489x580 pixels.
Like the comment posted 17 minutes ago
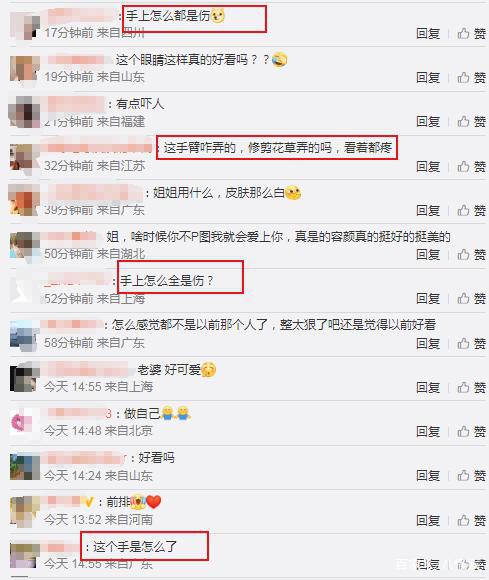(x=471, y=34)
